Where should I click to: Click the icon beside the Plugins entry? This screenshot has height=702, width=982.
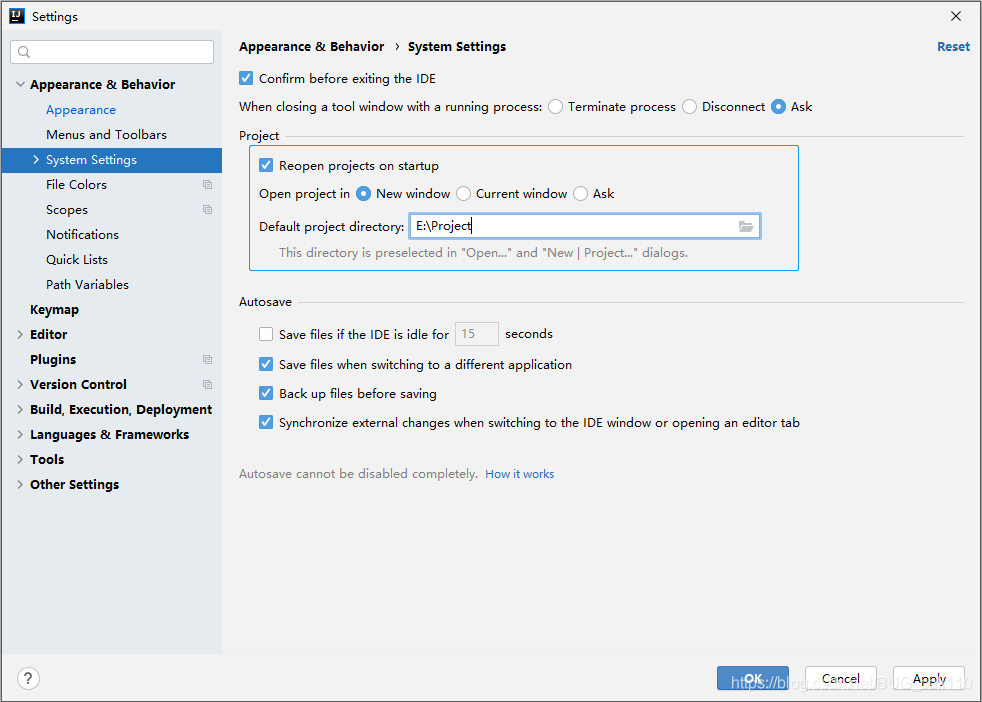207,359
